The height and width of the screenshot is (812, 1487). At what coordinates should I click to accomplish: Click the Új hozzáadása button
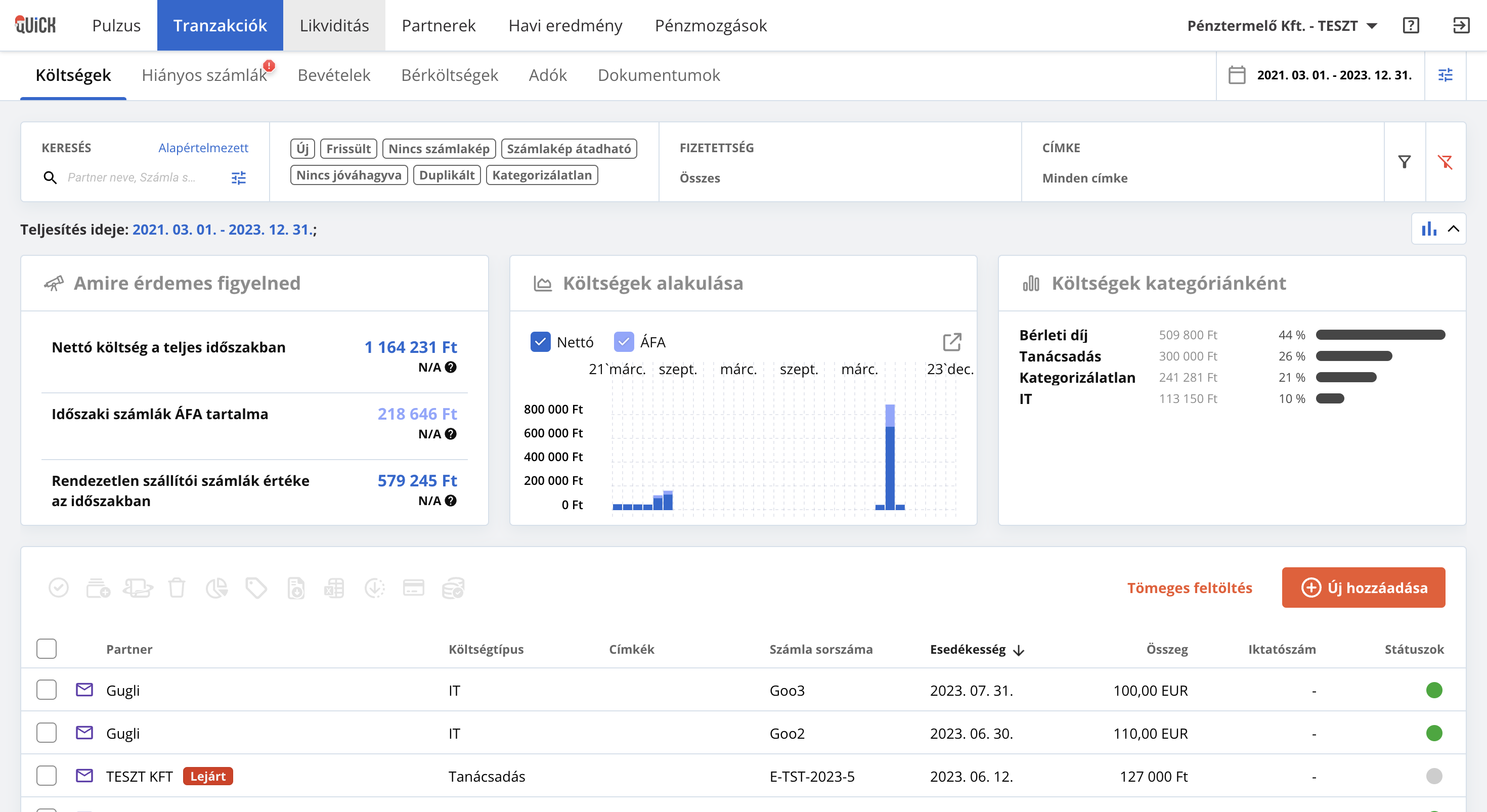pyautogui.click(x=1364, y=588)
